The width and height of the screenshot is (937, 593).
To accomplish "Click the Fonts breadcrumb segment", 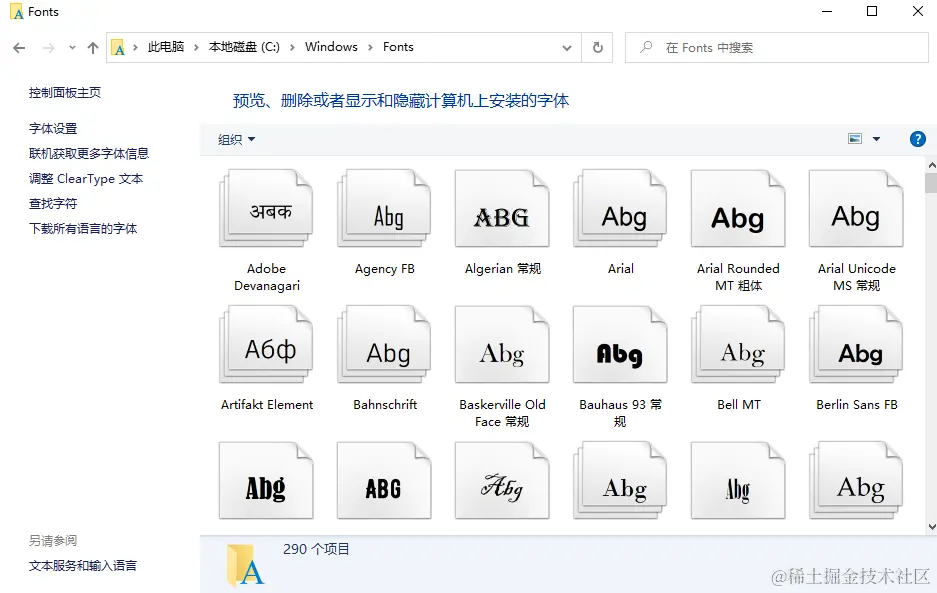I will 398,47.
